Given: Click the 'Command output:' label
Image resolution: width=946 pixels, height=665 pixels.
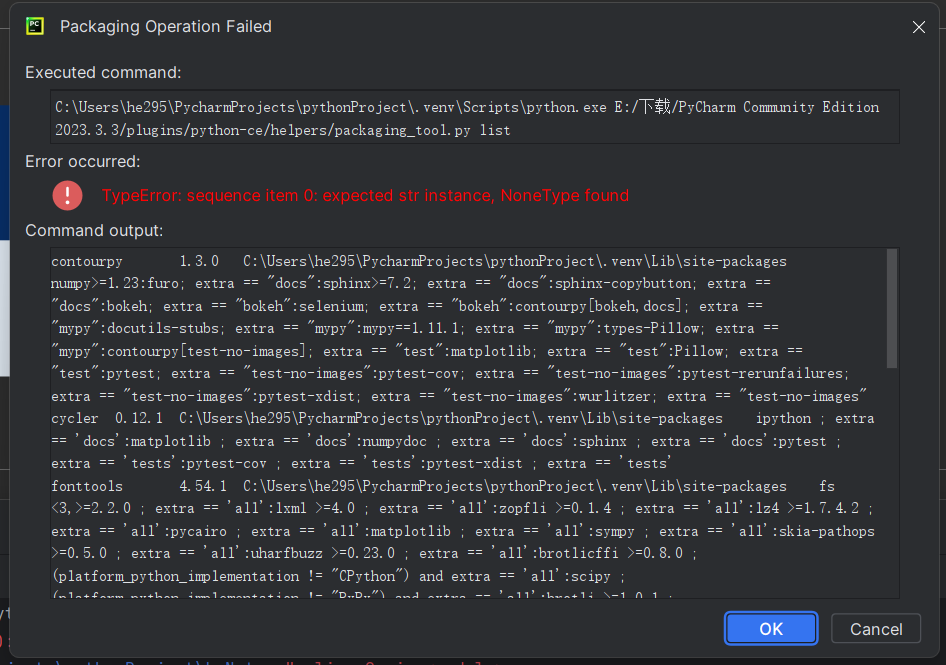Looking at the screenshot, I should coord(94,231).
